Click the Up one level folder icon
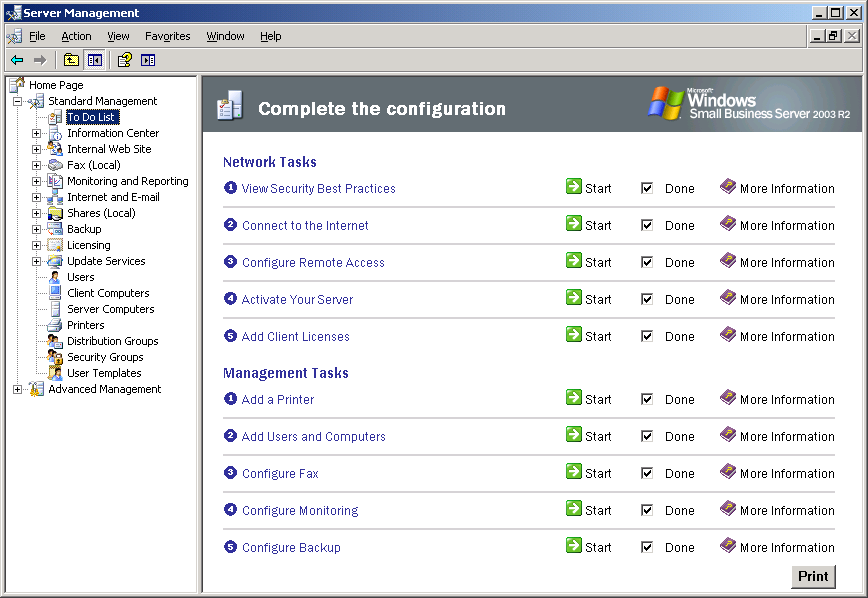 tap(71, 60)
